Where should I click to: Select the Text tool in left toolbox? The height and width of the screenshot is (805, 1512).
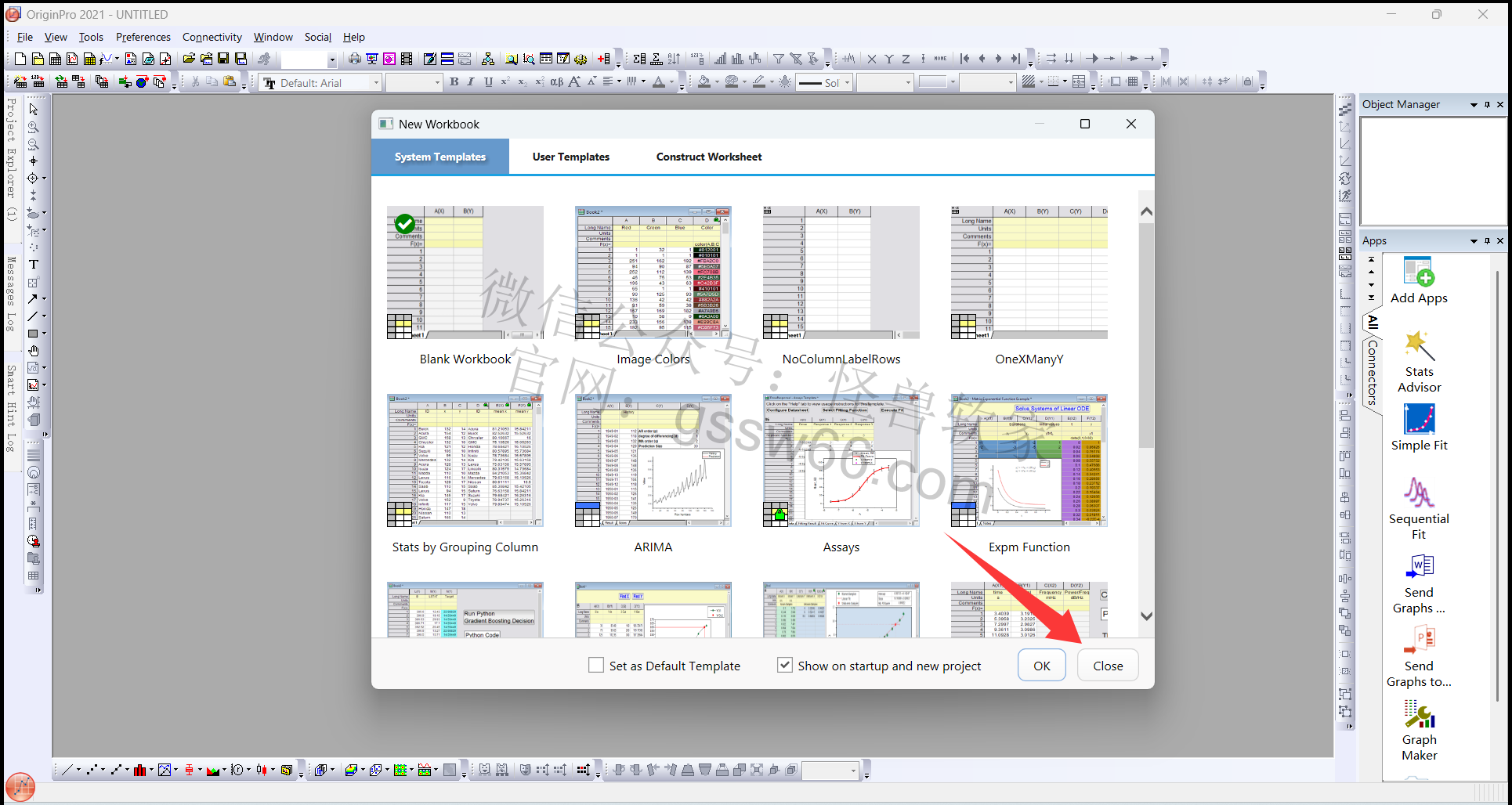(34, 265)
